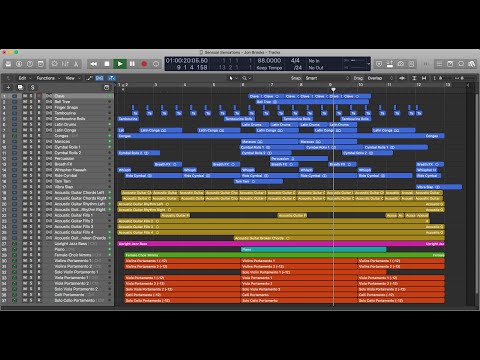This screenshot has width=480, height=360.
Task: Open the List Editors icon
Action: (x=439, y=64)
